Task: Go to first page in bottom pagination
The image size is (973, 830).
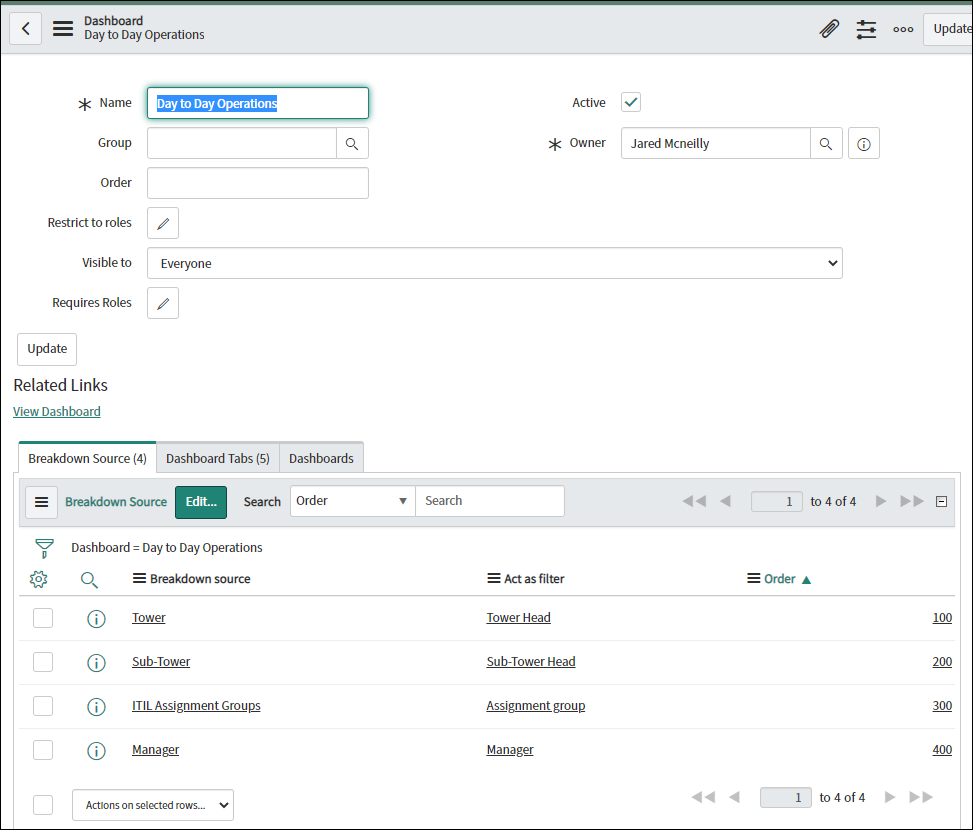Action: (x=703, y=797)
